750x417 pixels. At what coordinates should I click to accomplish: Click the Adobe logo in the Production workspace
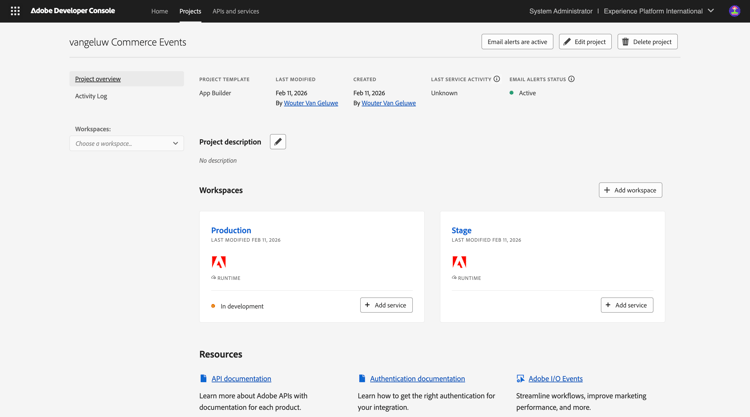tap(219, 262)
